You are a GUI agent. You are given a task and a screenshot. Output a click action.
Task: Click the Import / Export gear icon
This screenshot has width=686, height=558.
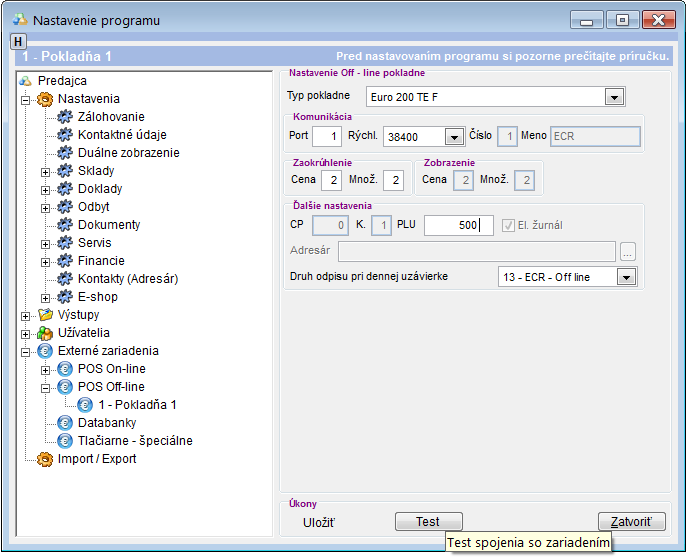pos(44,459)
